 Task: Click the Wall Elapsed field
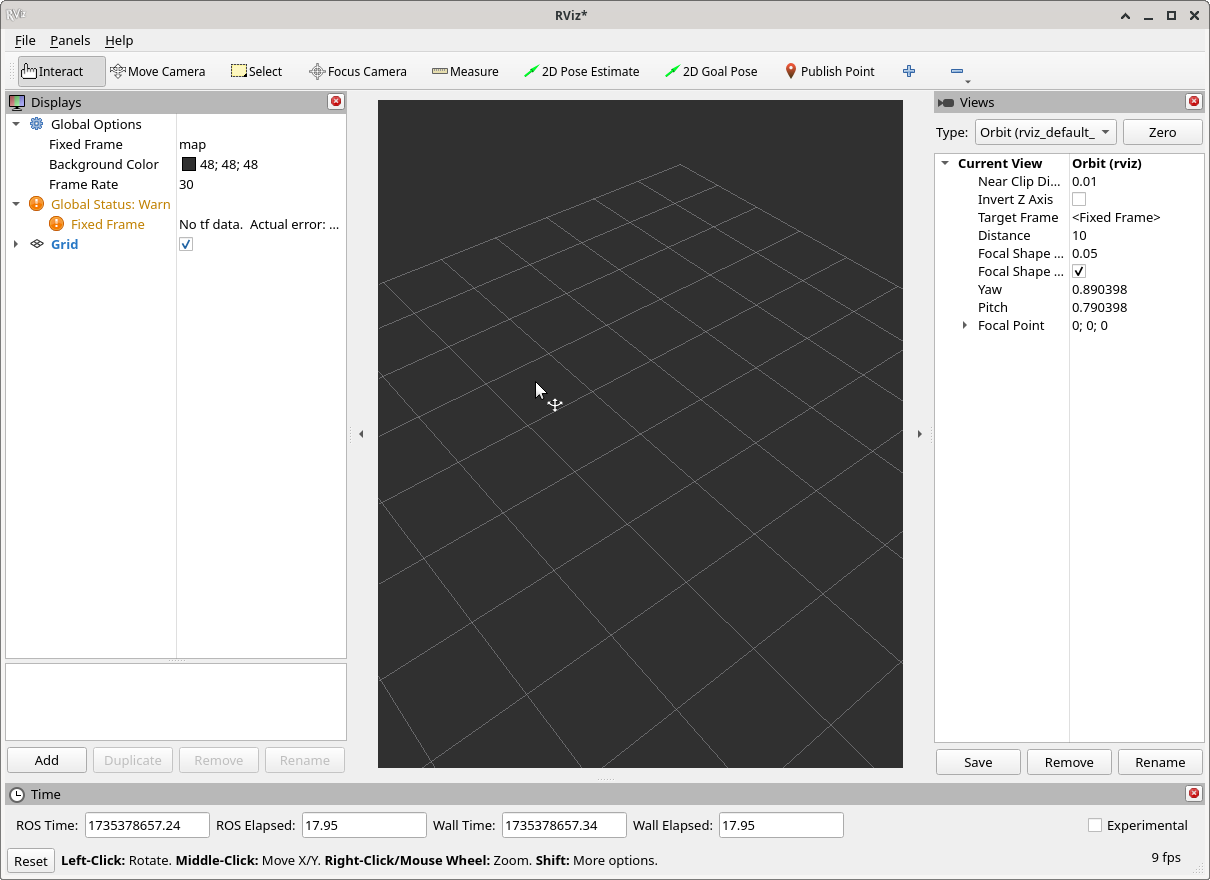coord(781,825)
